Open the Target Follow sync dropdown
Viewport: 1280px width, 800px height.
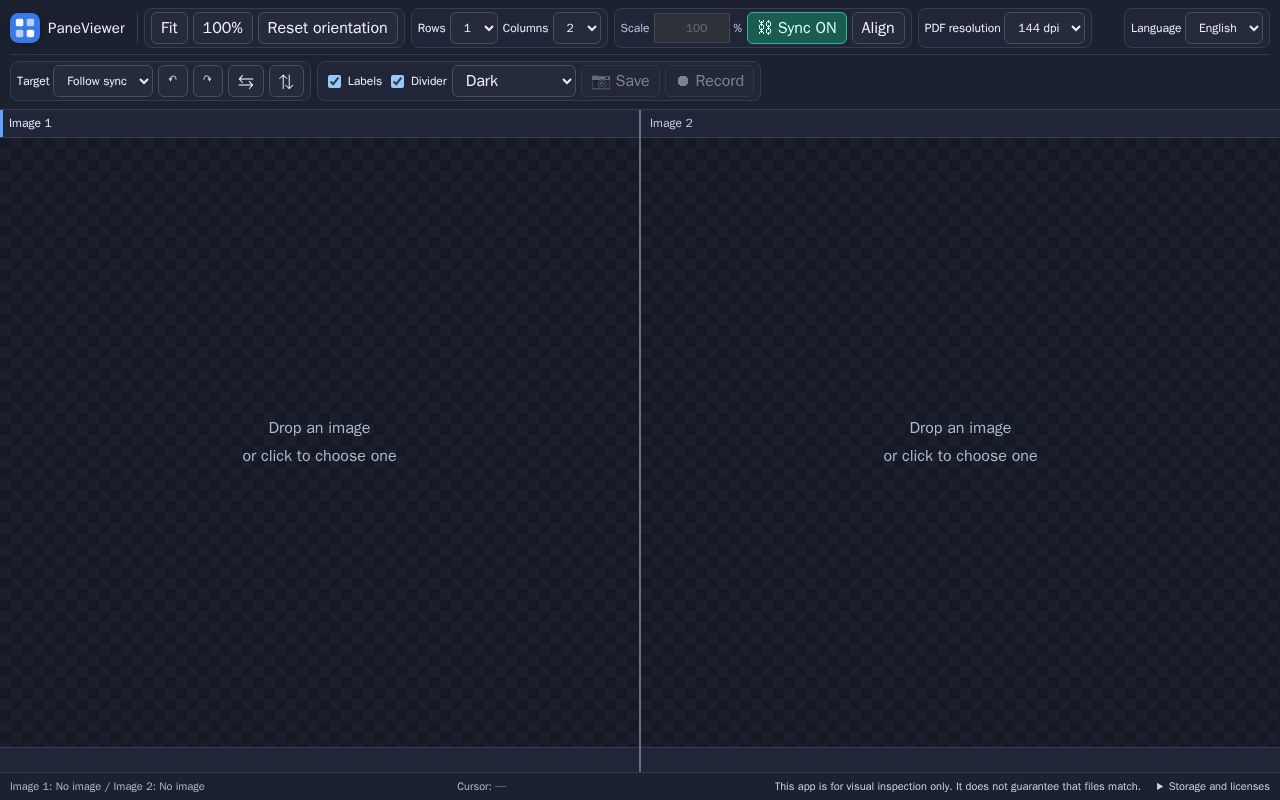pos(103,81)
